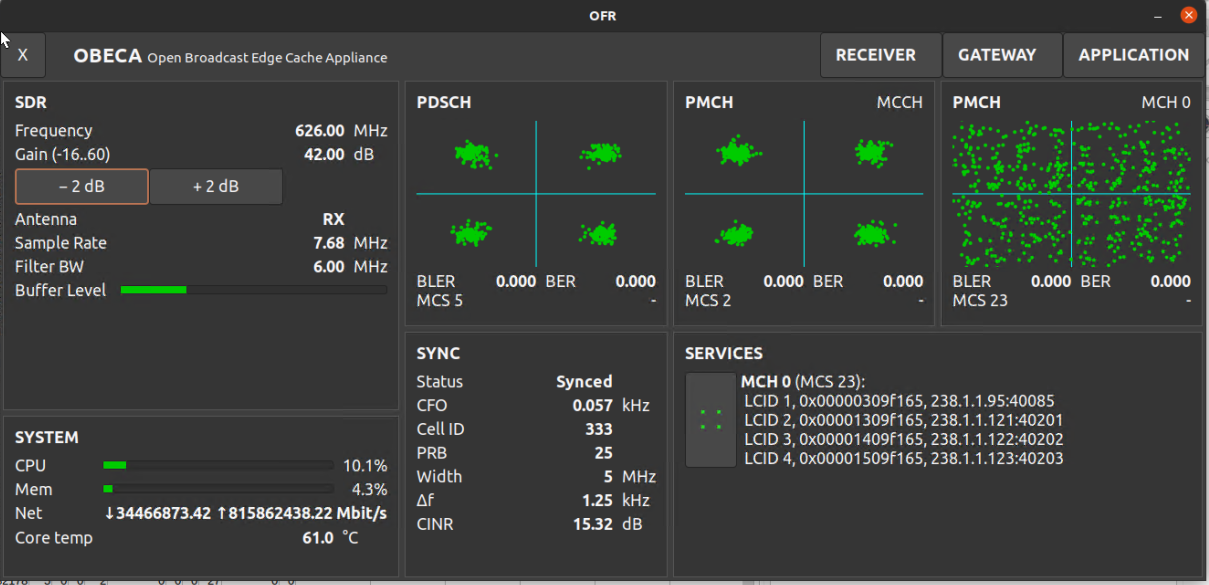Click the downlink arrow next to Net throughput
Viewport: 1209px width, 585px height.
tap(108, 513)
